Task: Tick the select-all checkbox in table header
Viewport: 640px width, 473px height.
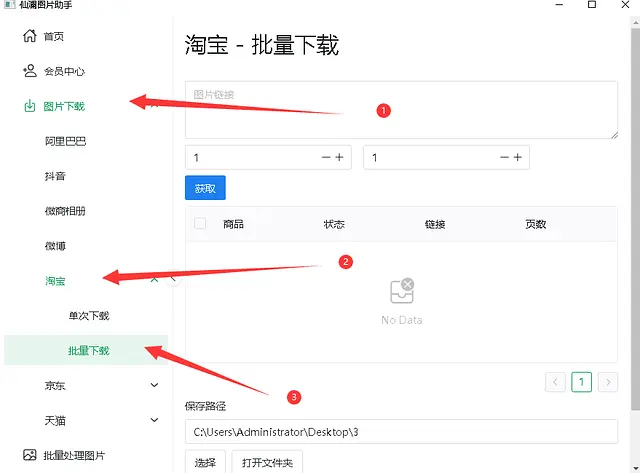Action: click(x=200, y=223)
